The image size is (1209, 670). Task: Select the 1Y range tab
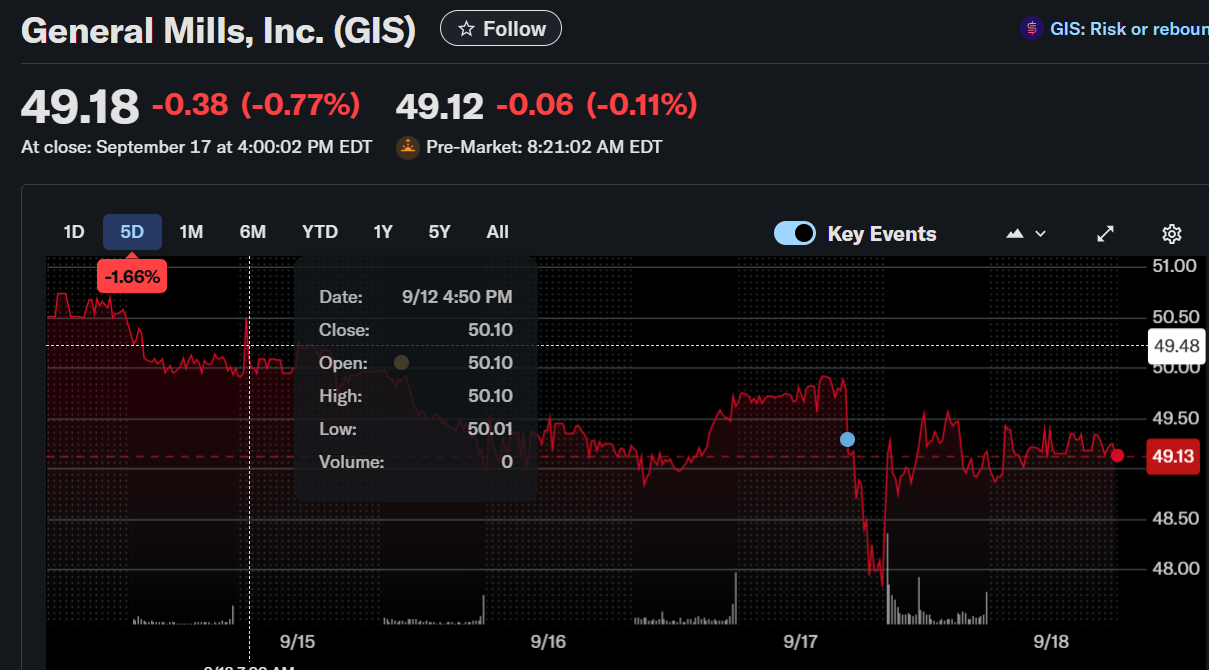point(383,232)
